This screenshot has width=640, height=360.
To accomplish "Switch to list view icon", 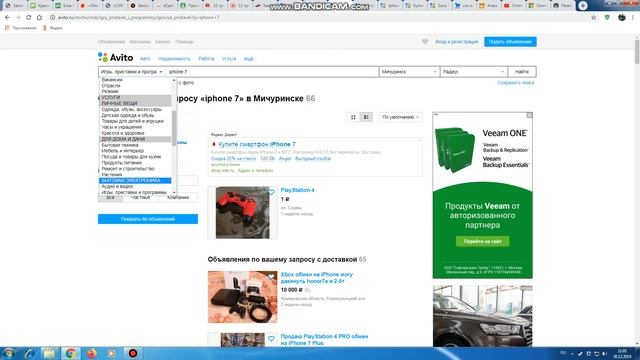I will (366, 117).
